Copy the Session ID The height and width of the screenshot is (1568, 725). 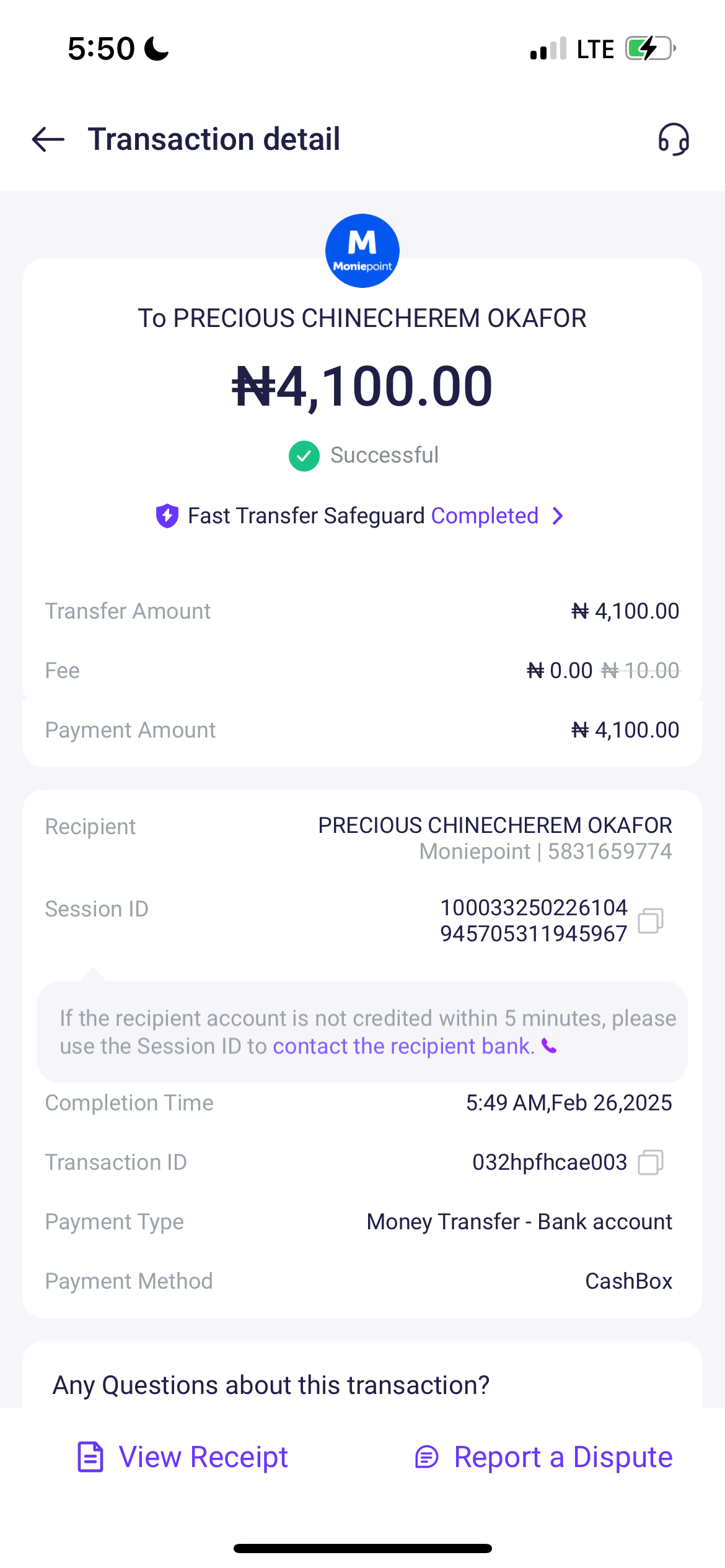651,921
